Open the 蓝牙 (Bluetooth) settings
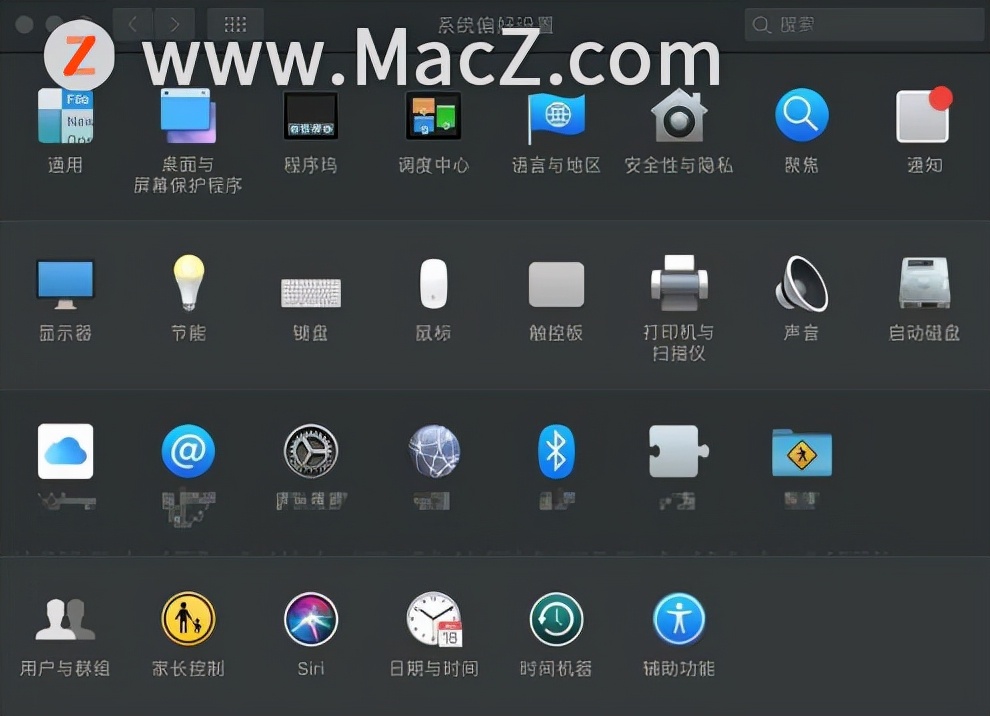The image size is (990, 716). (x=555, y=450)
